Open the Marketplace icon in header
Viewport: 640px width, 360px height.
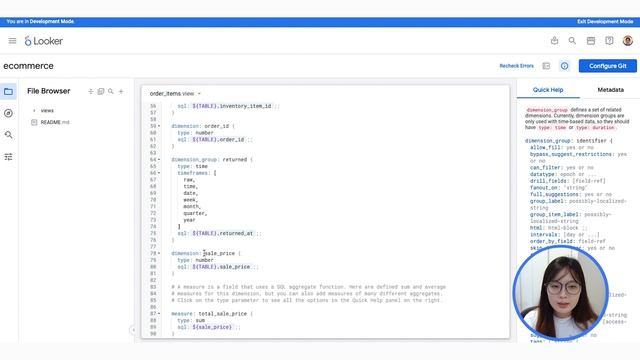coord(591,40)
